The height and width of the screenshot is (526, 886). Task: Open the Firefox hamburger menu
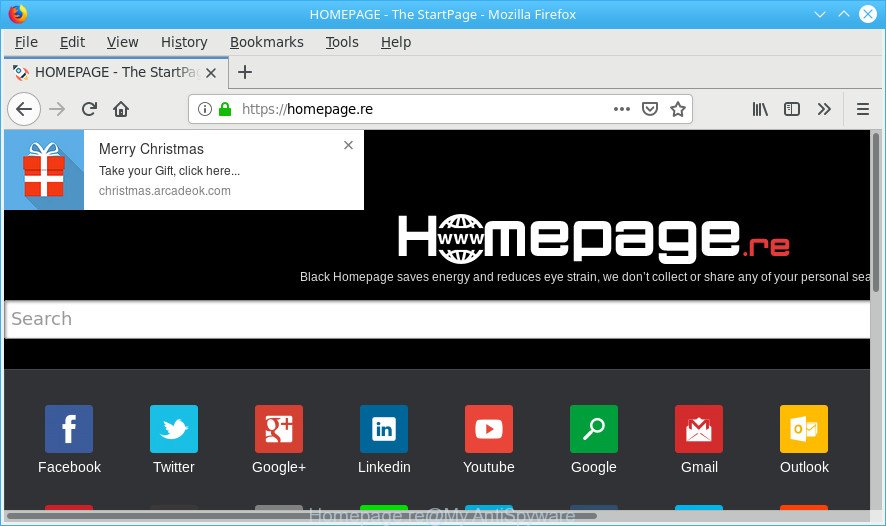pos(862,109)
